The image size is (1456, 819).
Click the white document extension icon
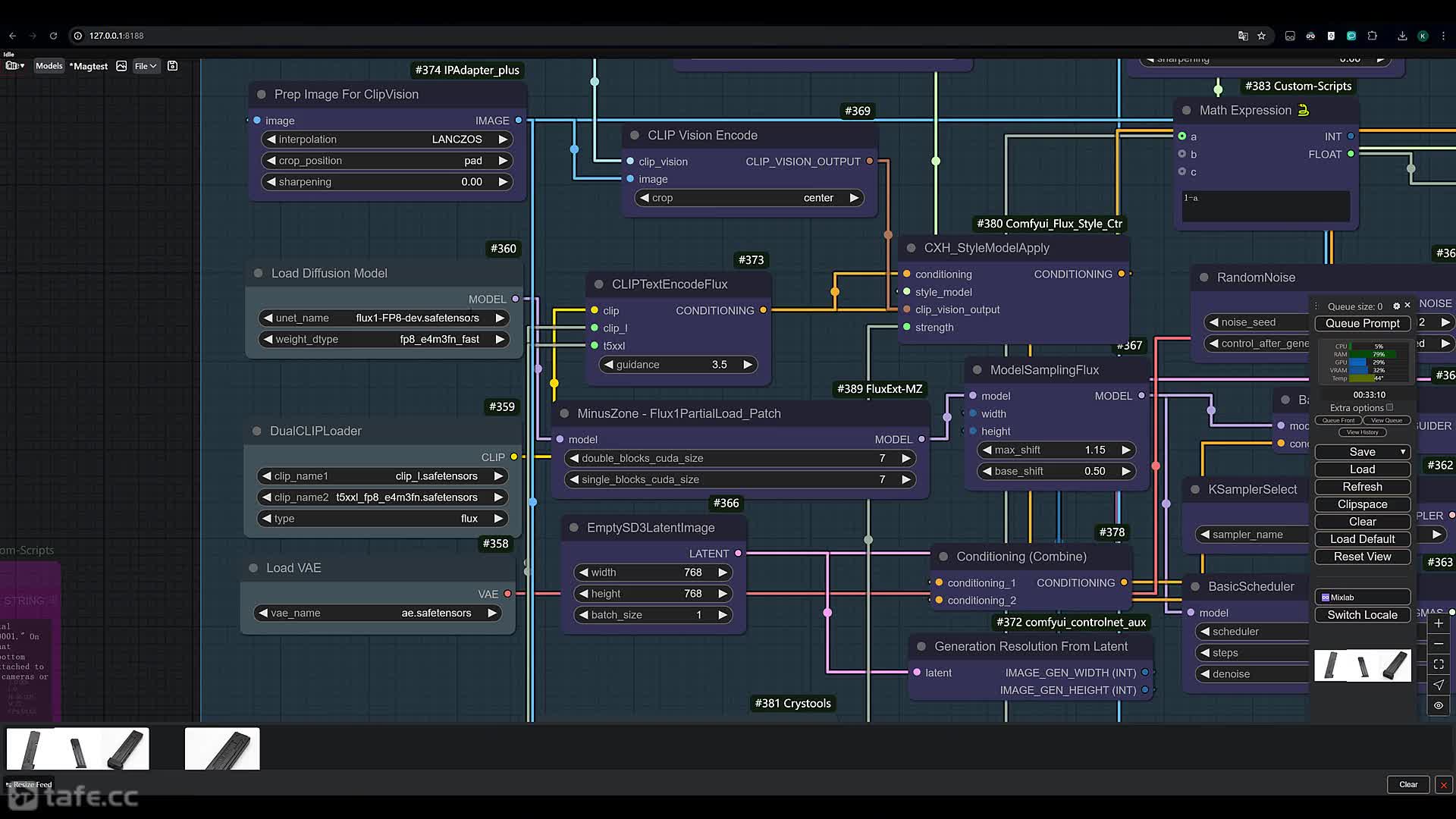(1331, 36)
